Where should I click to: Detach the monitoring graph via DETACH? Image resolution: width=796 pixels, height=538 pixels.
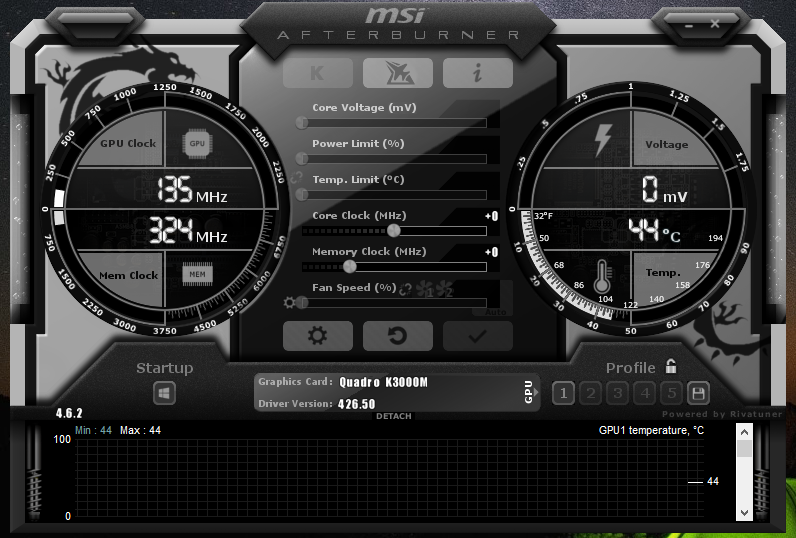pos(393,416)
